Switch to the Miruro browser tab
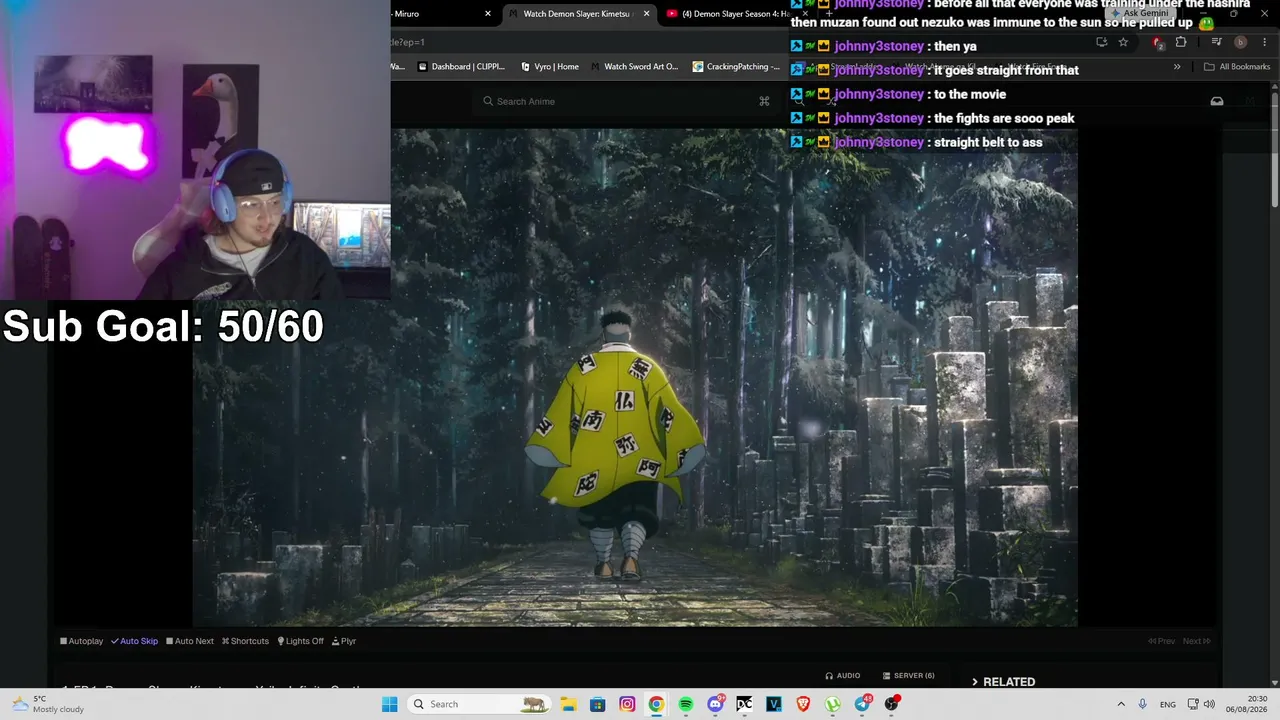The width and height of the screenshot is (1280, 720). pos(440,14)
